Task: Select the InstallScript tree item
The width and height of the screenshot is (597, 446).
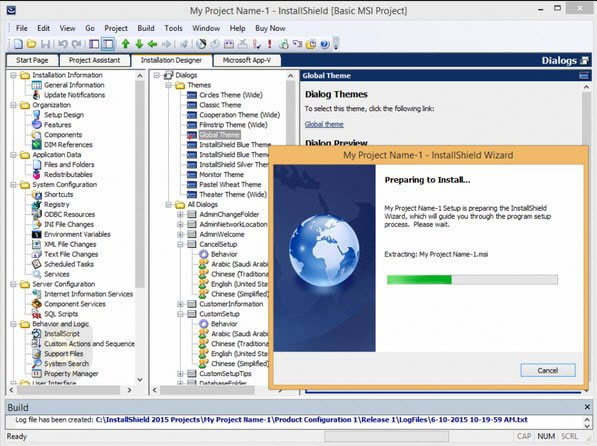Action: [62, 334]
